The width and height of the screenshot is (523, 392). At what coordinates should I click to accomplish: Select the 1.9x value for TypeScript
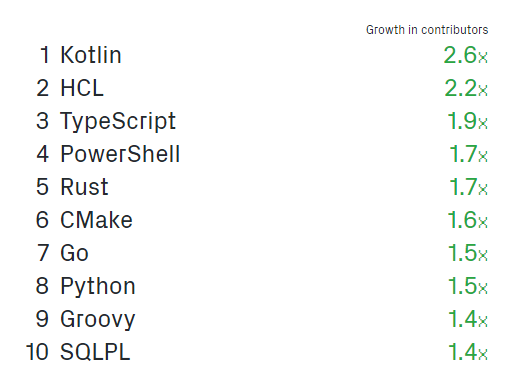coord(467,121)
